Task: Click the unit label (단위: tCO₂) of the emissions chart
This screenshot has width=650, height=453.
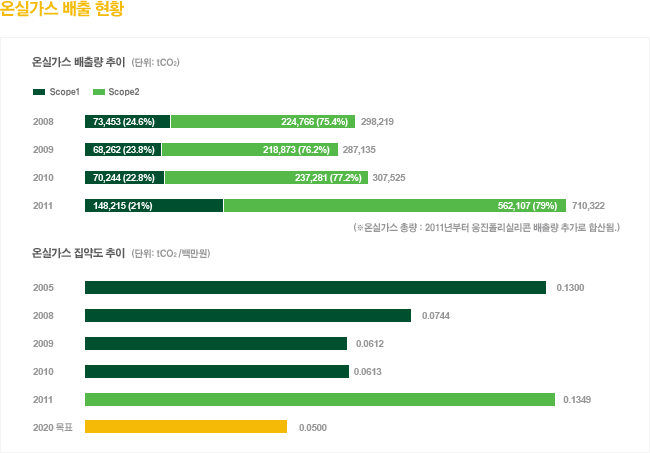Action: 155,63
